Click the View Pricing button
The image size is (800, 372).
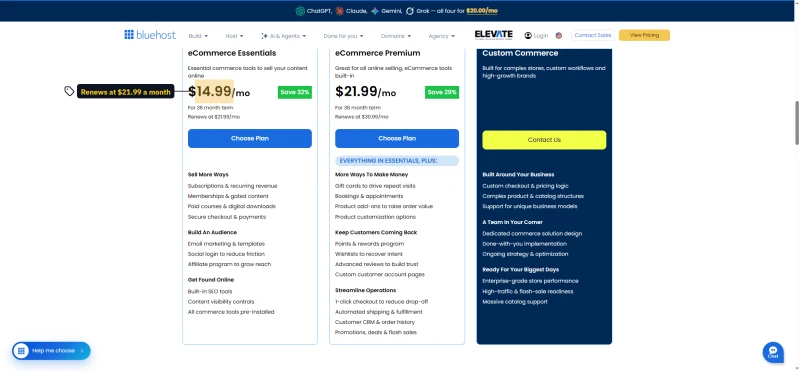point(644,35)
